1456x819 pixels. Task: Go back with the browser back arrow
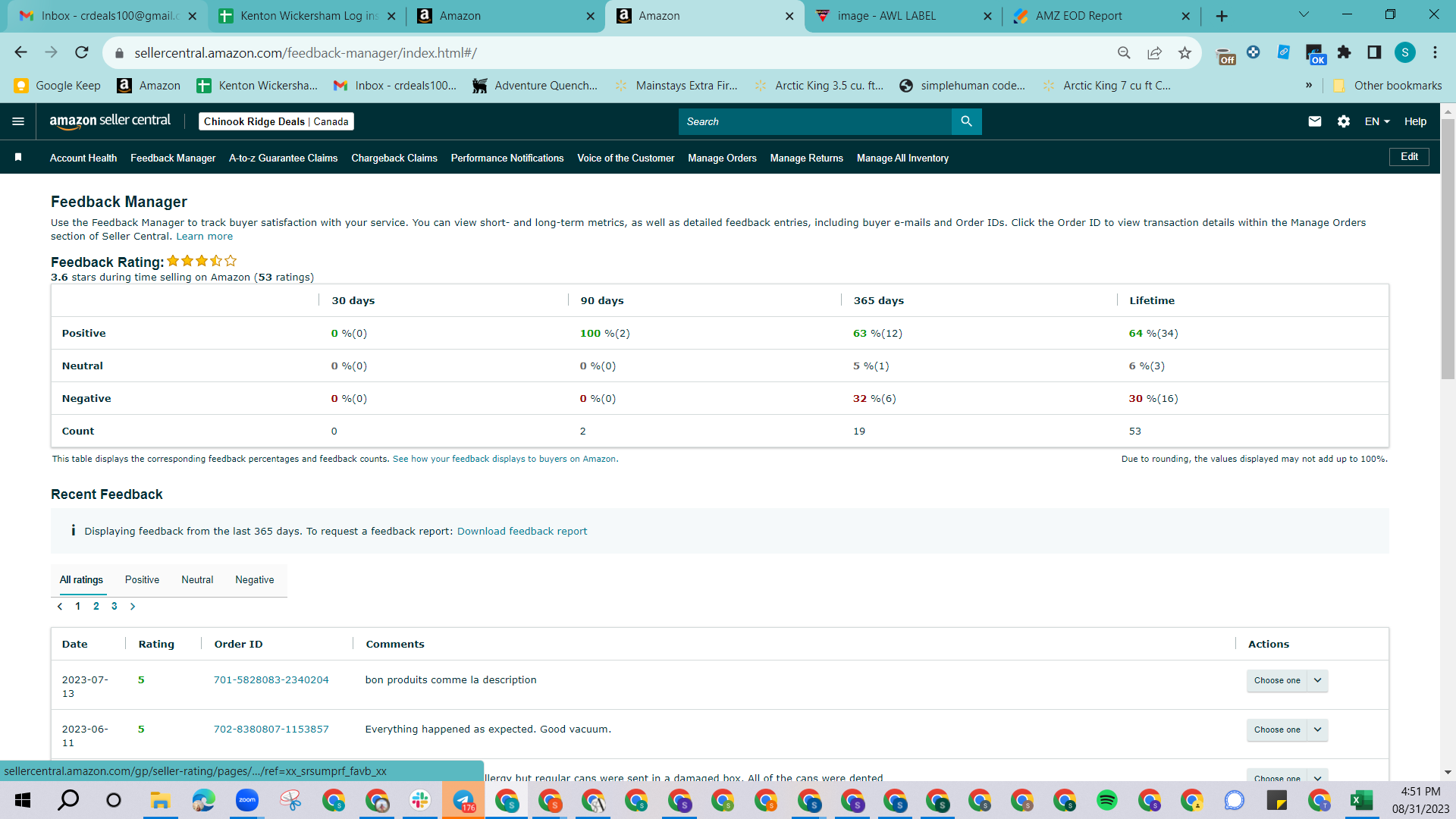20,52
